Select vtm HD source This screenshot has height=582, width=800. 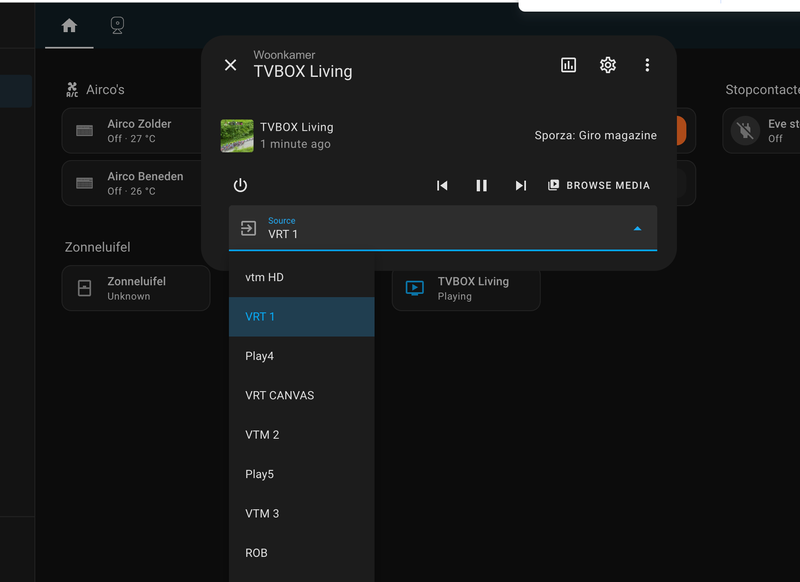pyautogui.click(x=302, y=277)
